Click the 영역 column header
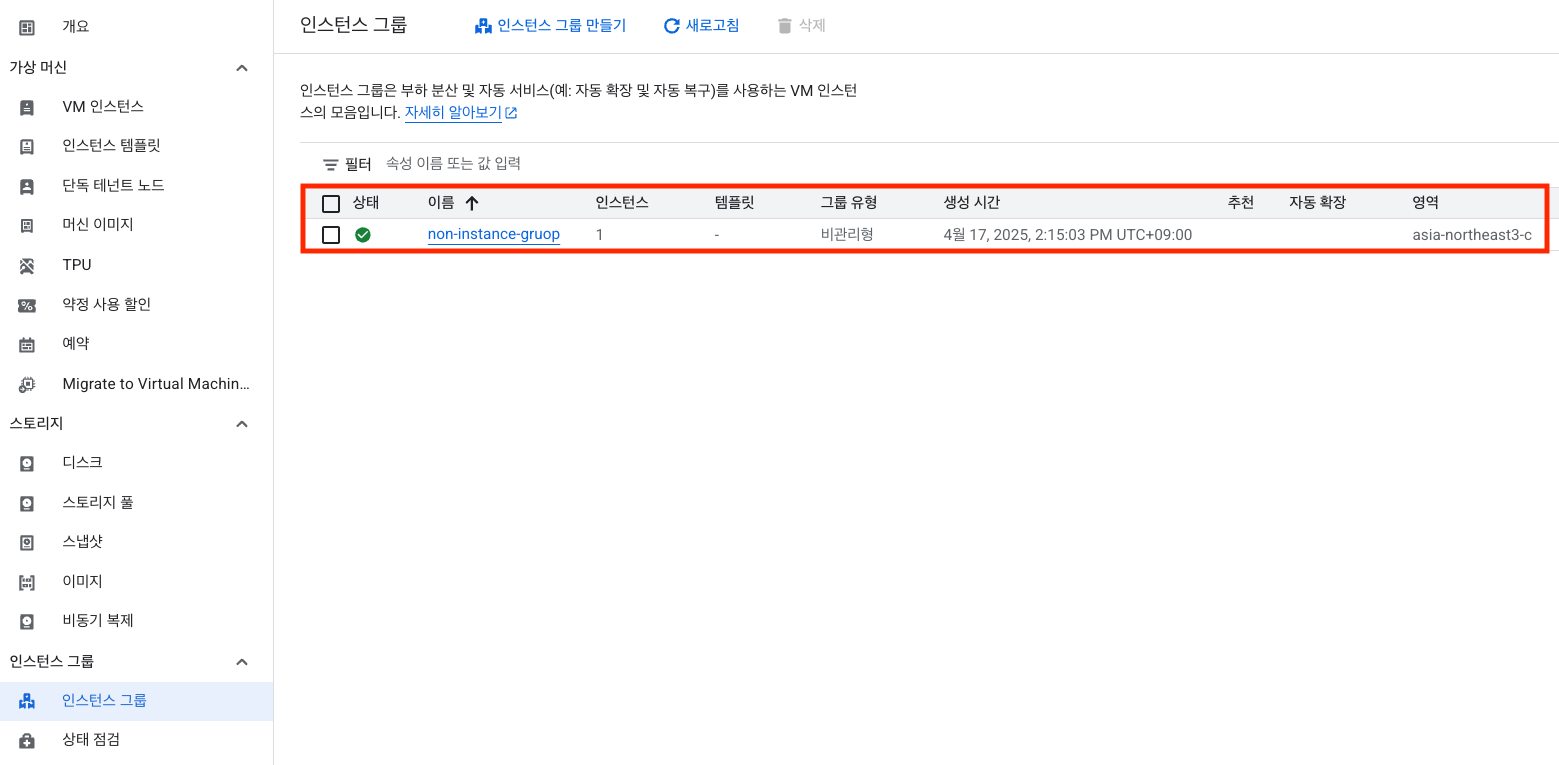 (1426, 202)
